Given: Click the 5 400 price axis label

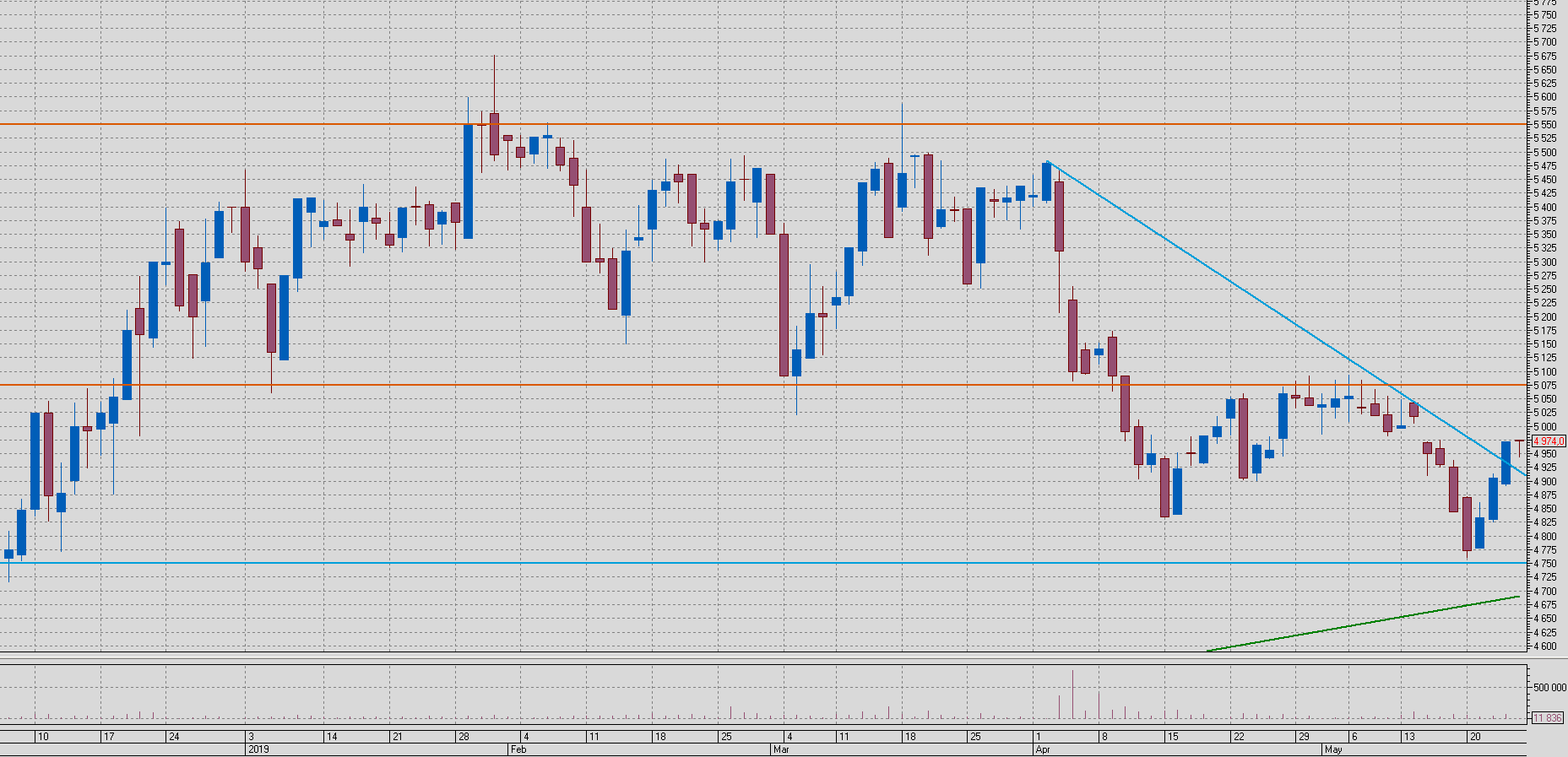Looking at the screenshot, I should 1545,208.
